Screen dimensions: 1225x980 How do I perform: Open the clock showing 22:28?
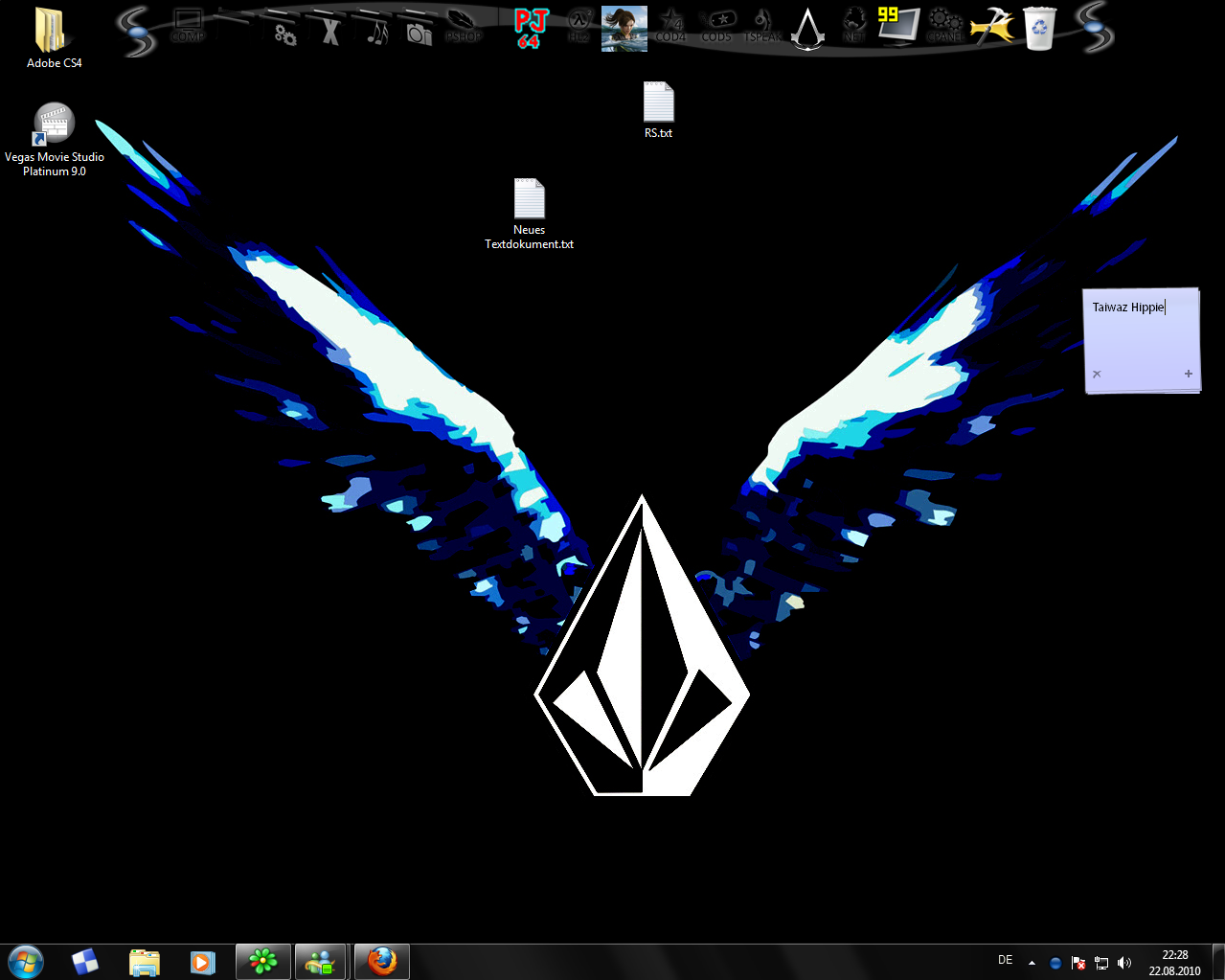coord(1174,963)
